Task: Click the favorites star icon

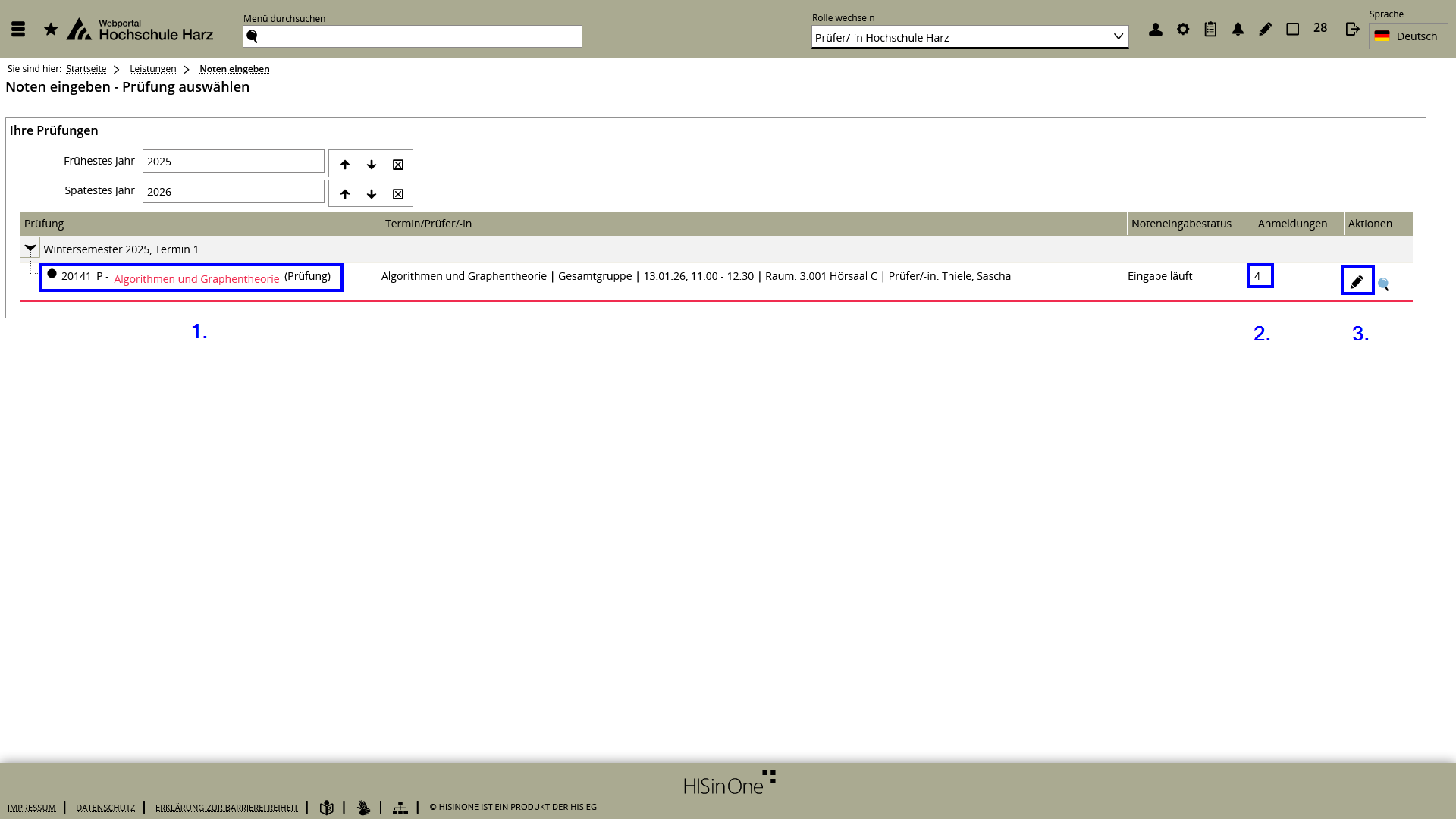Action: point(51,30)
